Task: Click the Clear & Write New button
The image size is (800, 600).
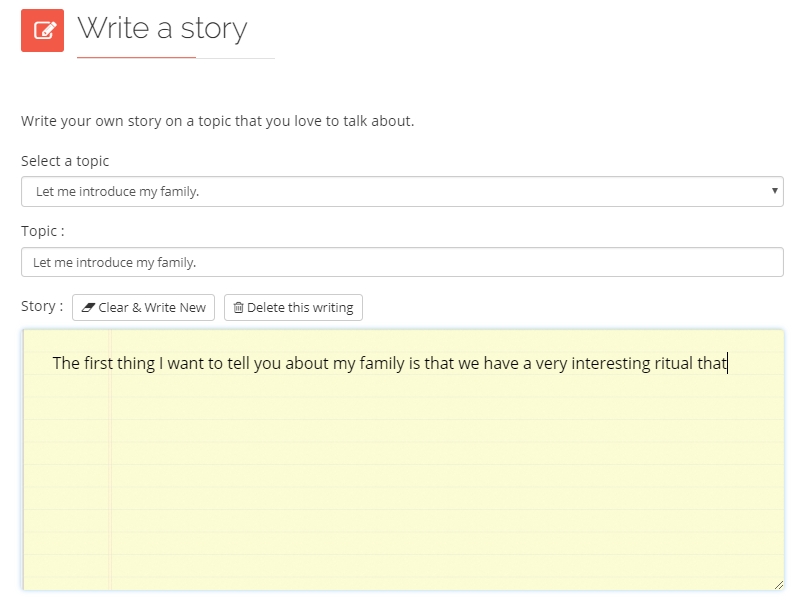Action: (x=143, y=307)
